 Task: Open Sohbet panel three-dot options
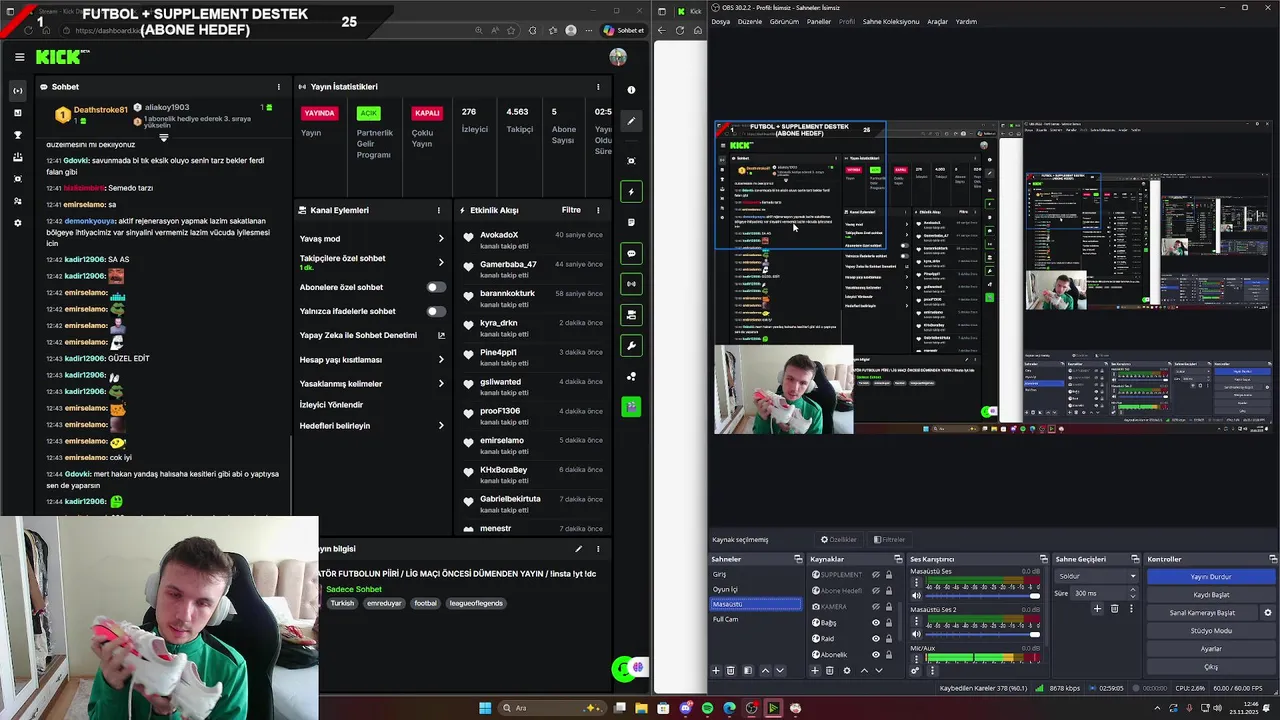pyautogui.click(x=278, y=87)
